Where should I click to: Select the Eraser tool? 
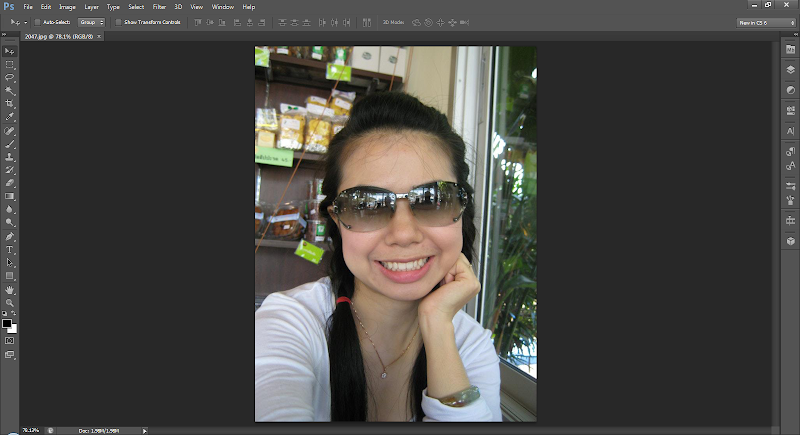pos(10,183)
